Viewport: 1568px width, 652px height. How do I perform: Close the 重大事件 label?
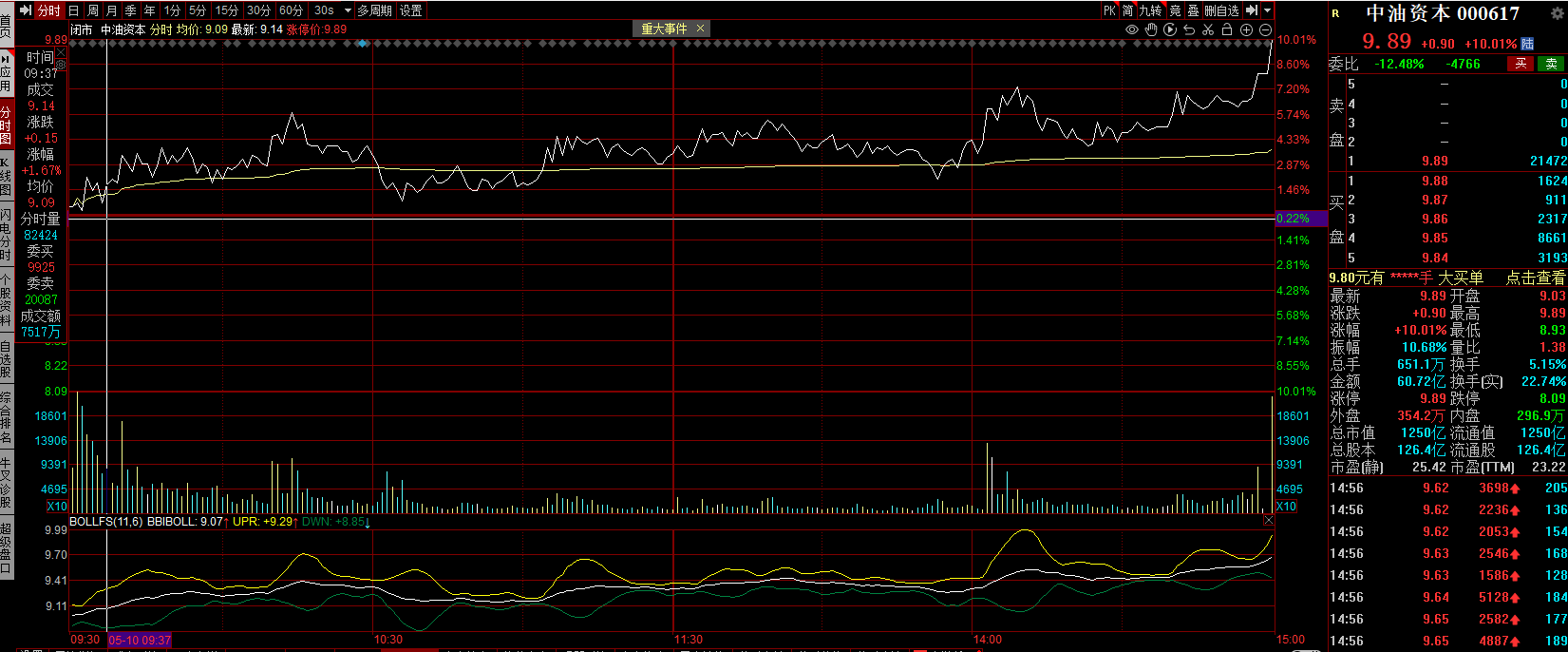(701, 29)
